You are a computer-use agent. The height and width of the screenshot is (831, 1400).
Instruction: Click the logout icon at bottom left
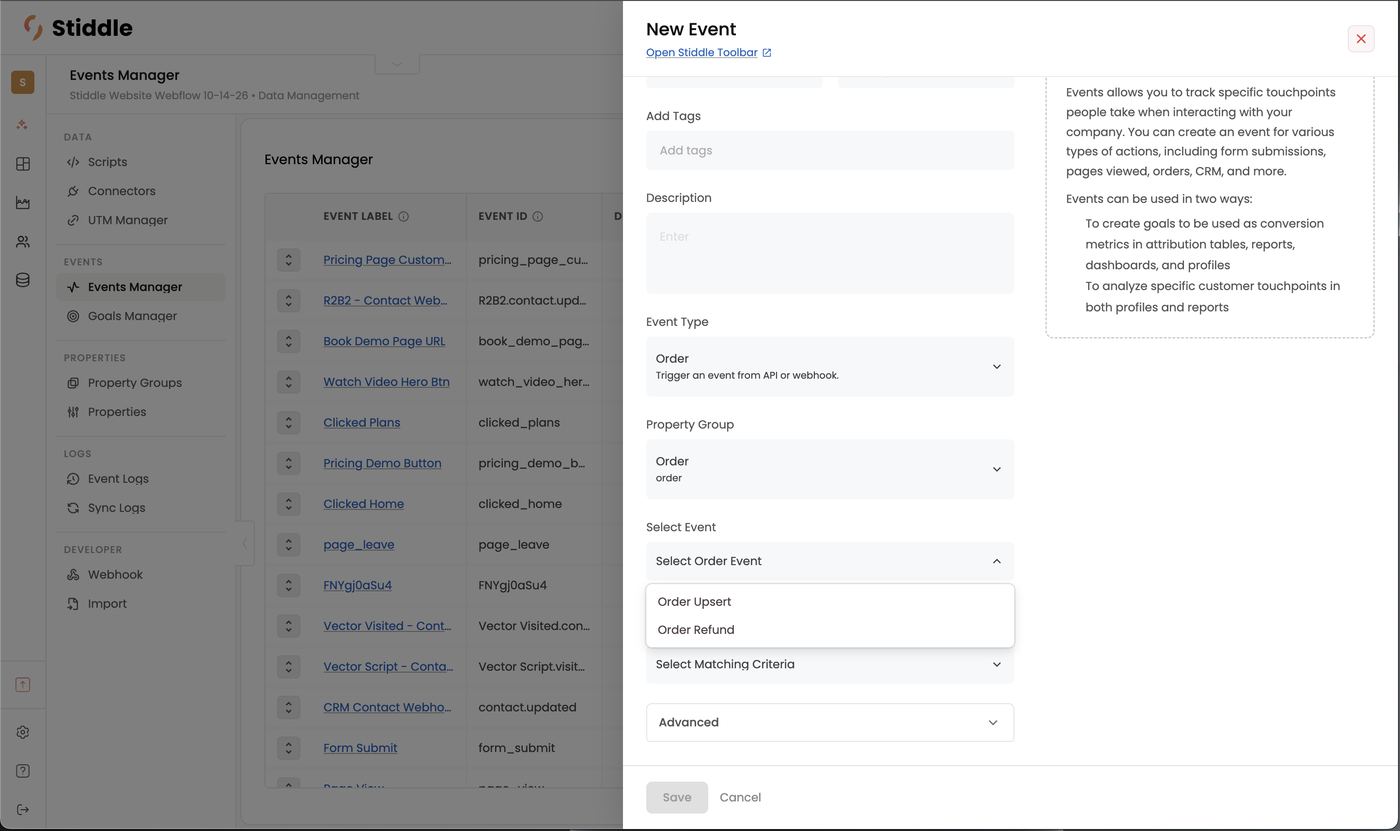(x=23, y=809)
